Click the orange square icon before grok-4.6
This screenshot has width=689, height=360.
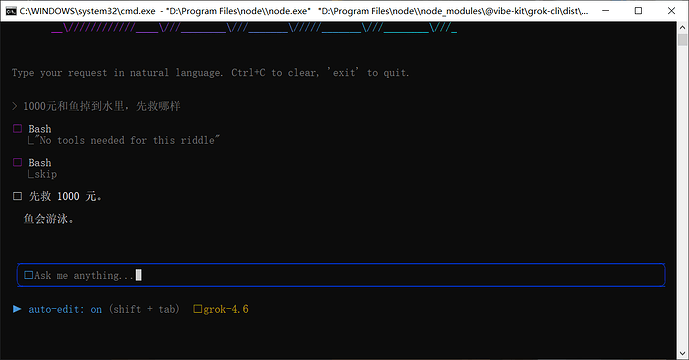pos(198,309)
